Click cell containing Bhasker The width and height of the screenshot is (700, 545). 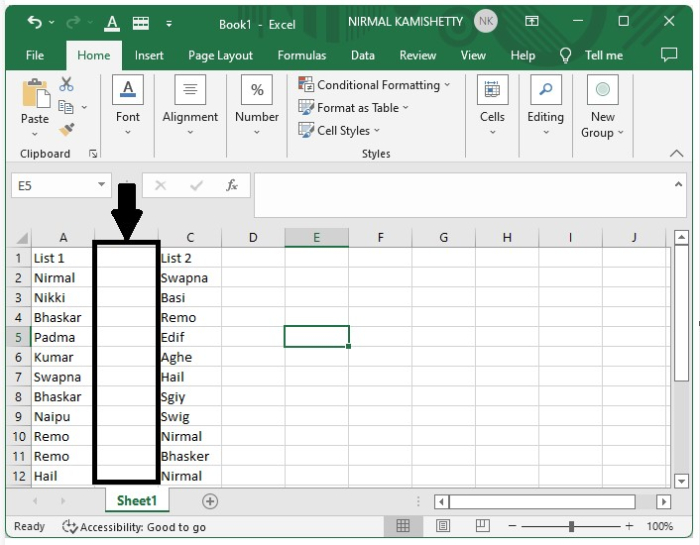tap(191, 456)
